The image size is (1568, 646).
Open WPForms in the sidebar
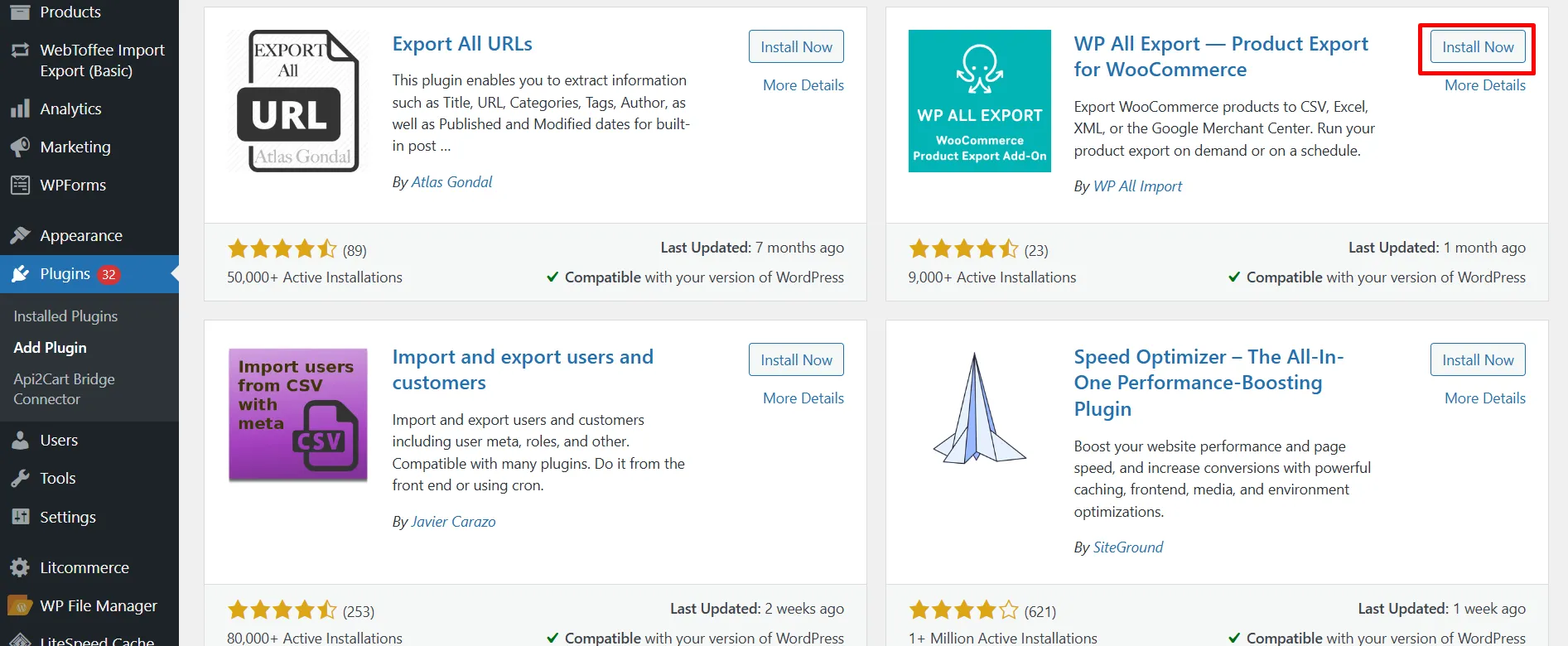73,186
